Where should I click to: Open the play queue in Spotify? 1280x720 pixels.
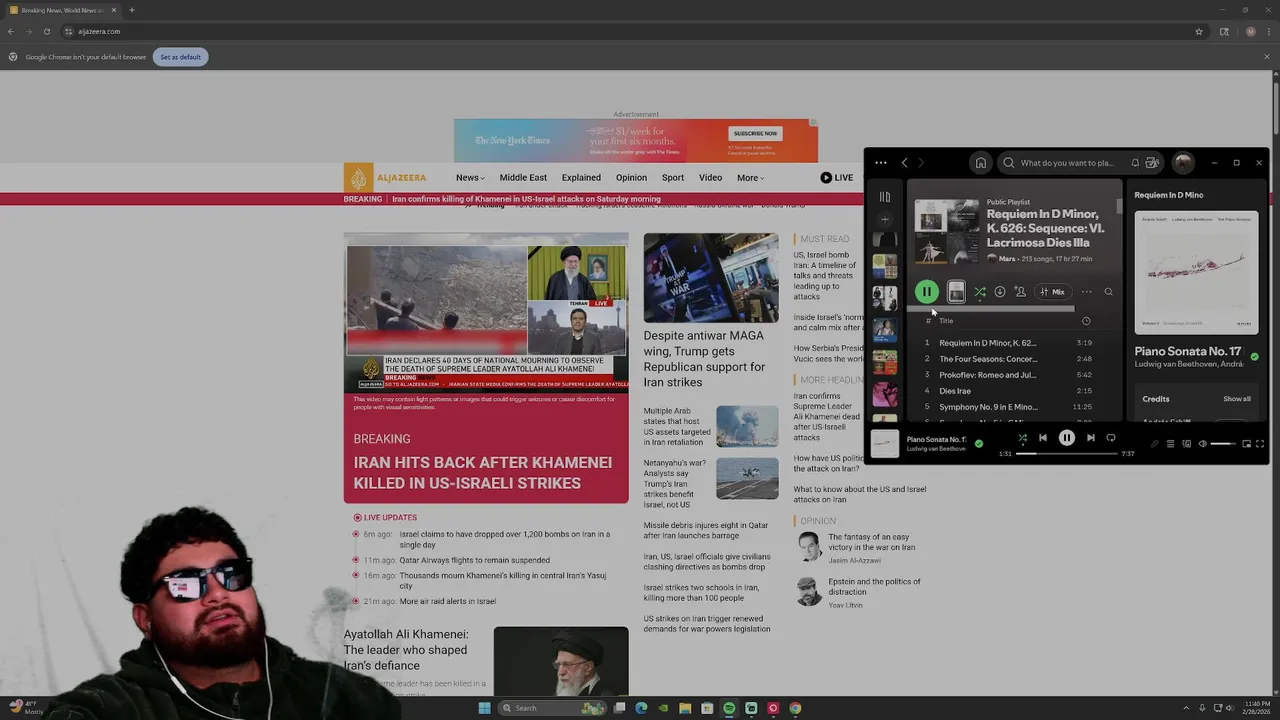click(1170, 444)
